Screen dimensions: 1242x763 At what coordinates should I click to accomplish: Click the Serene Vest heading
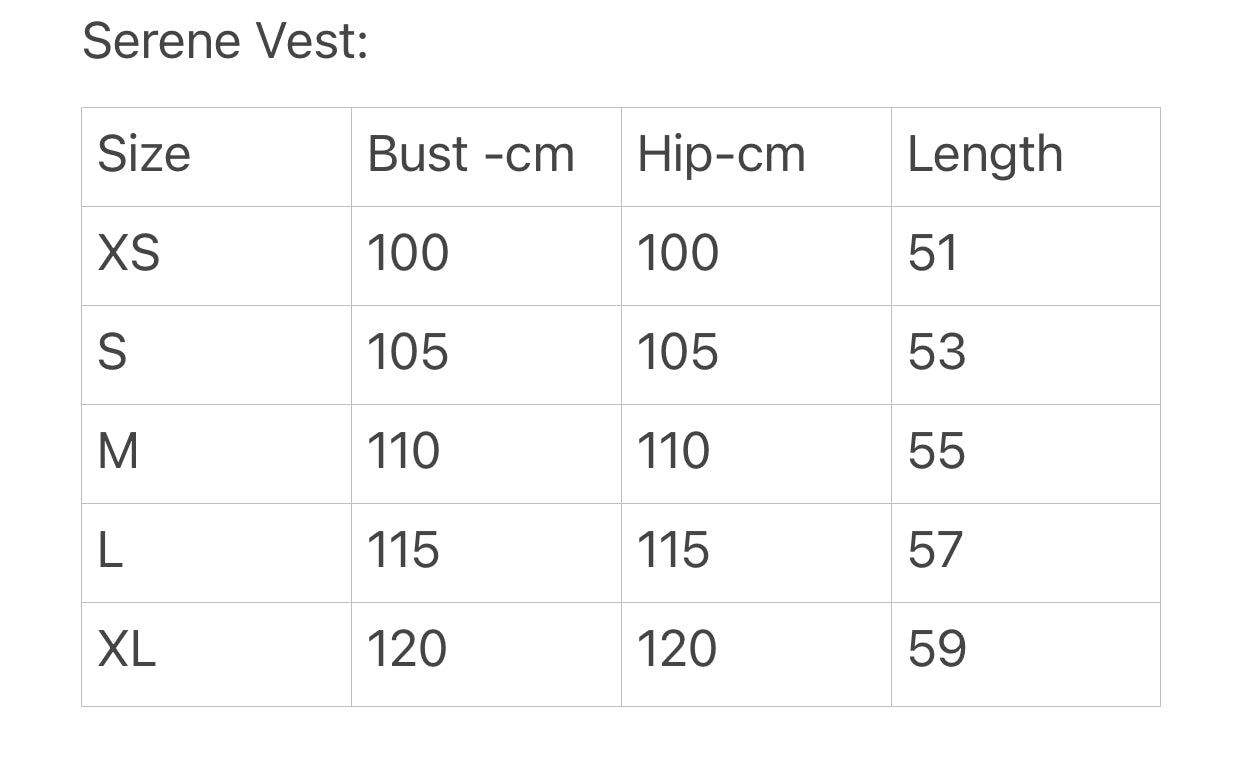(225, 42)
